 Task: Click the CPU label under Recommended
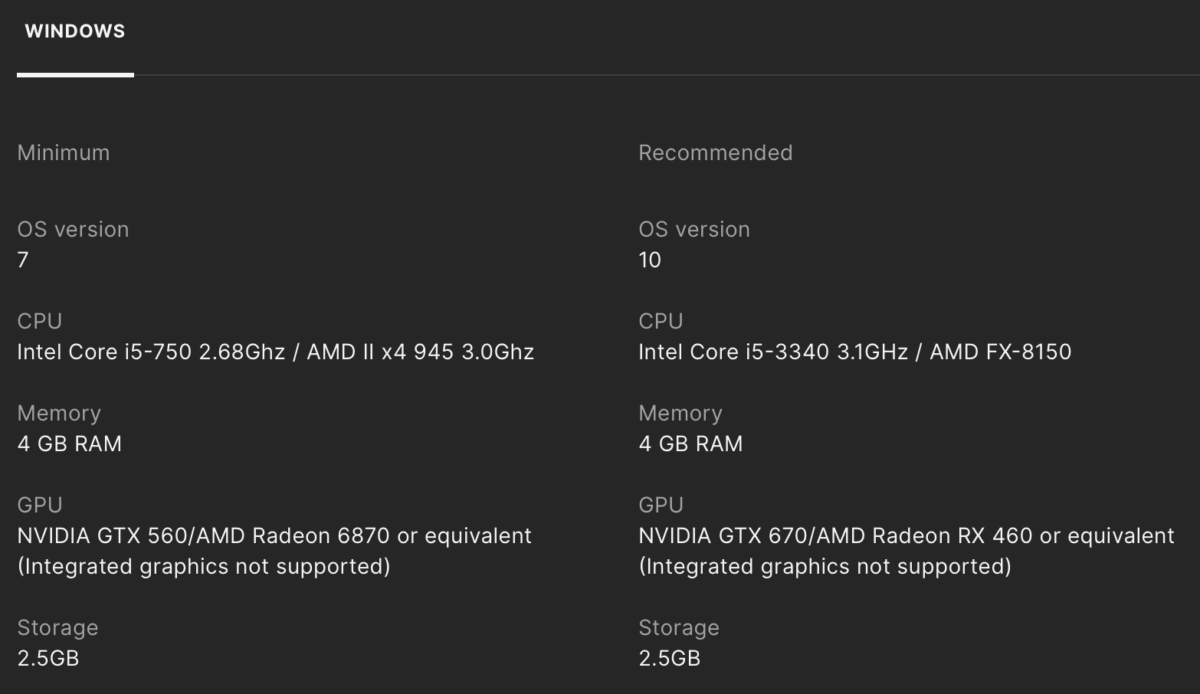[x=661, y=321]
